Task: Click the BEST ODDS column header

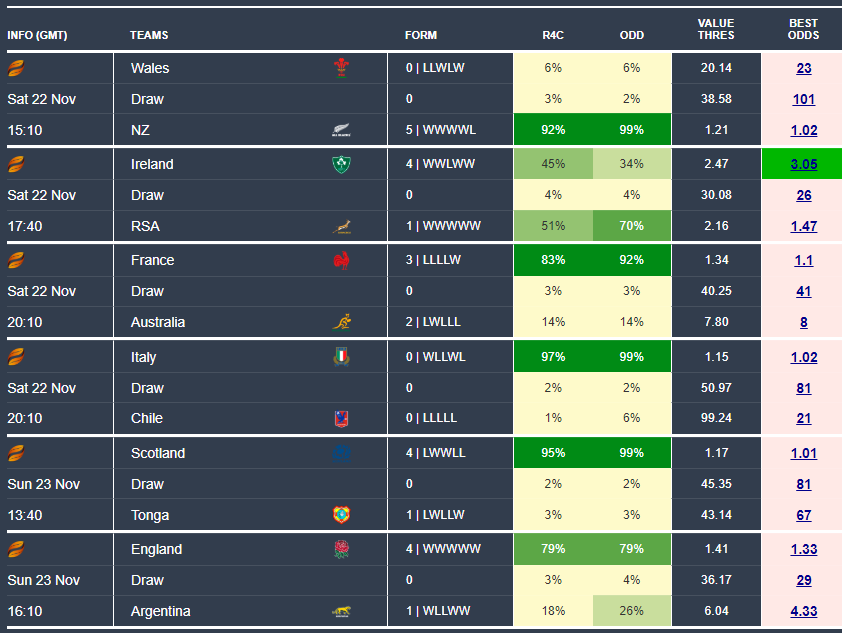Action: tap(803, 29)
